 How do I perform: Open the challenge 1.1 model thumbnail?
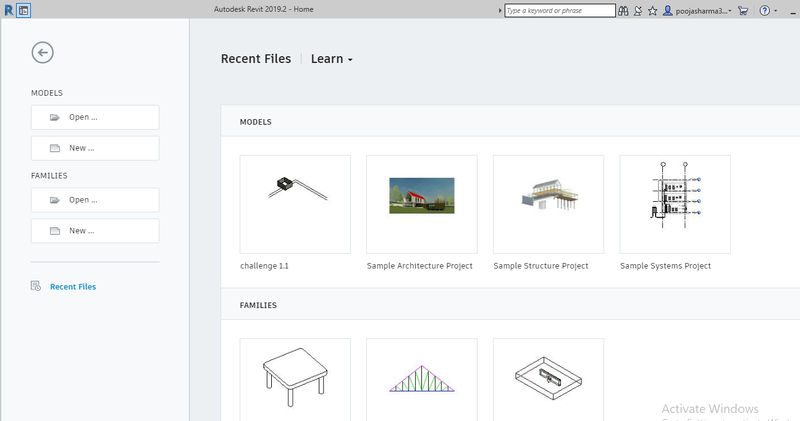tap(295, 204)
